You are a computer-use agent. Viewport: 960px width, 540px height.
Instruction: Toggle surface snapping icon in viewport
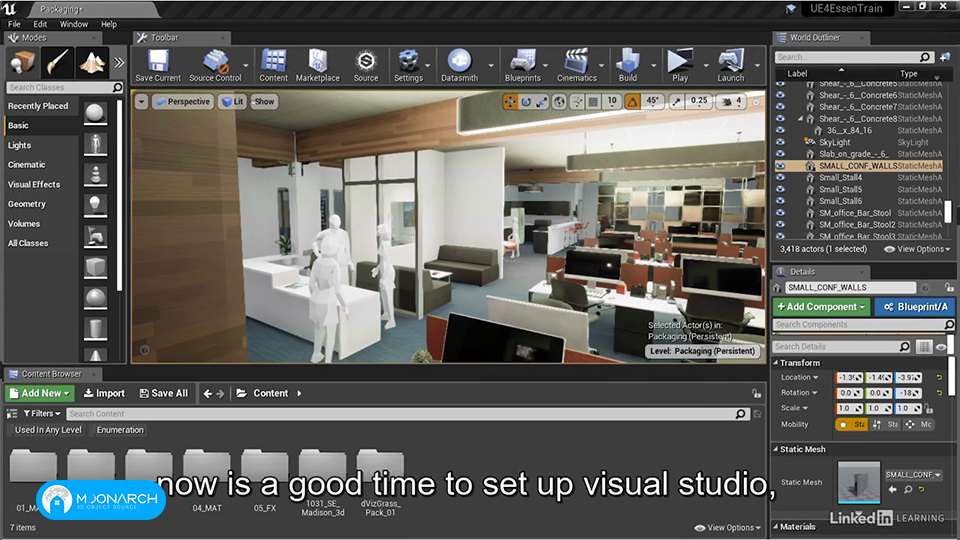coord(577,102)
